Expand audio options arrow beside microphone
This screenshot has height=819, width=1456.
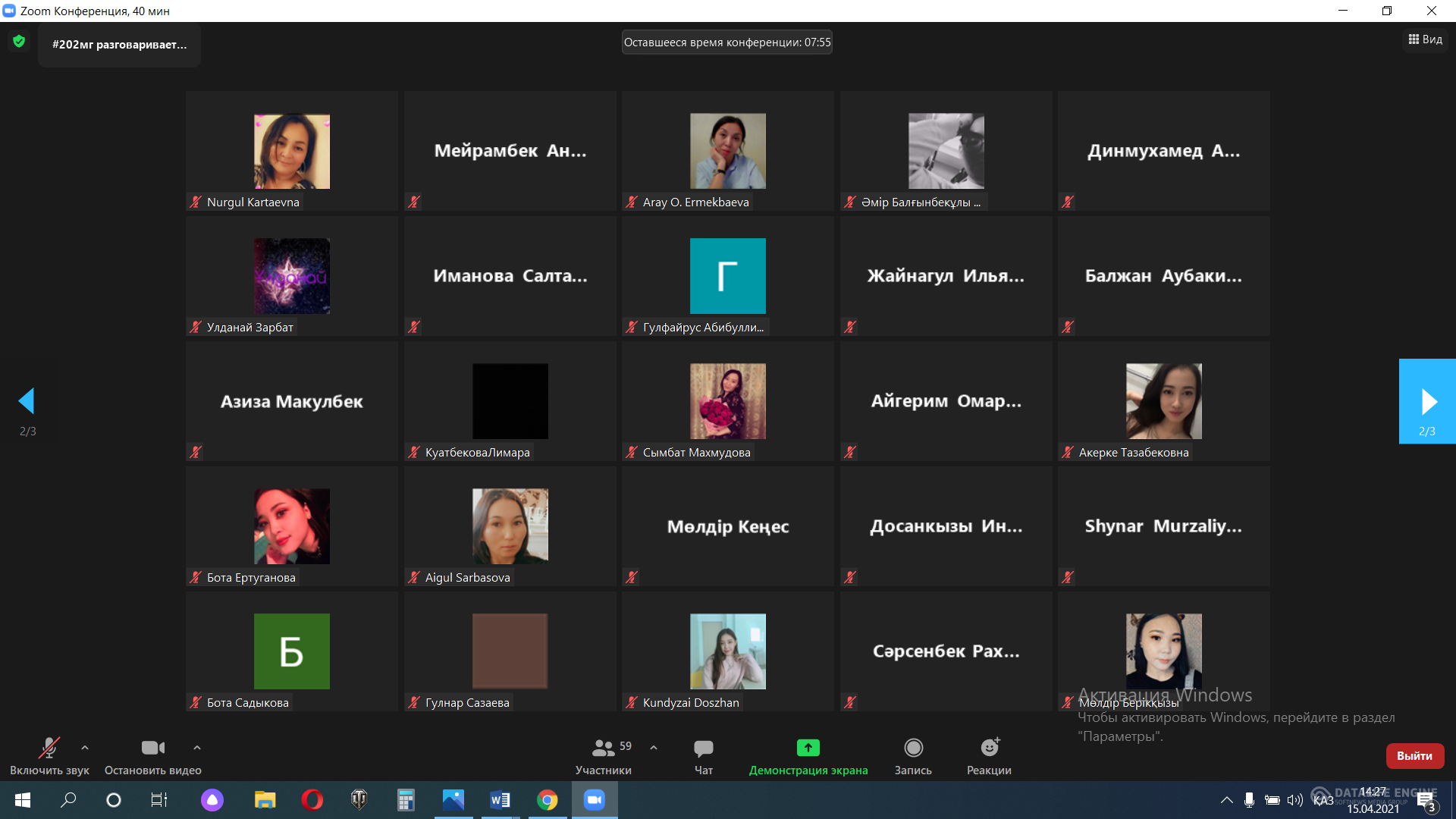[85, 748]
